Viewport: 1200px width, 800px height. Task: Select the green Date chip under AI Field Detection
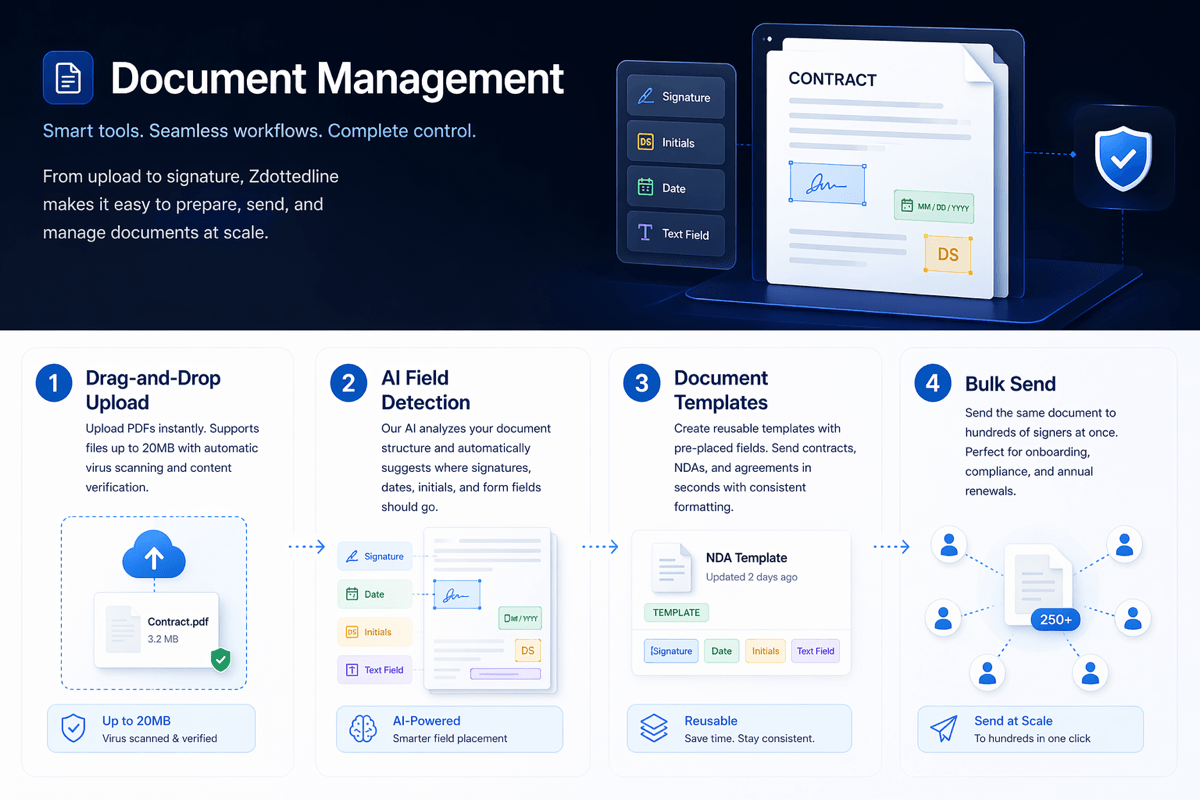click(375, 594)
